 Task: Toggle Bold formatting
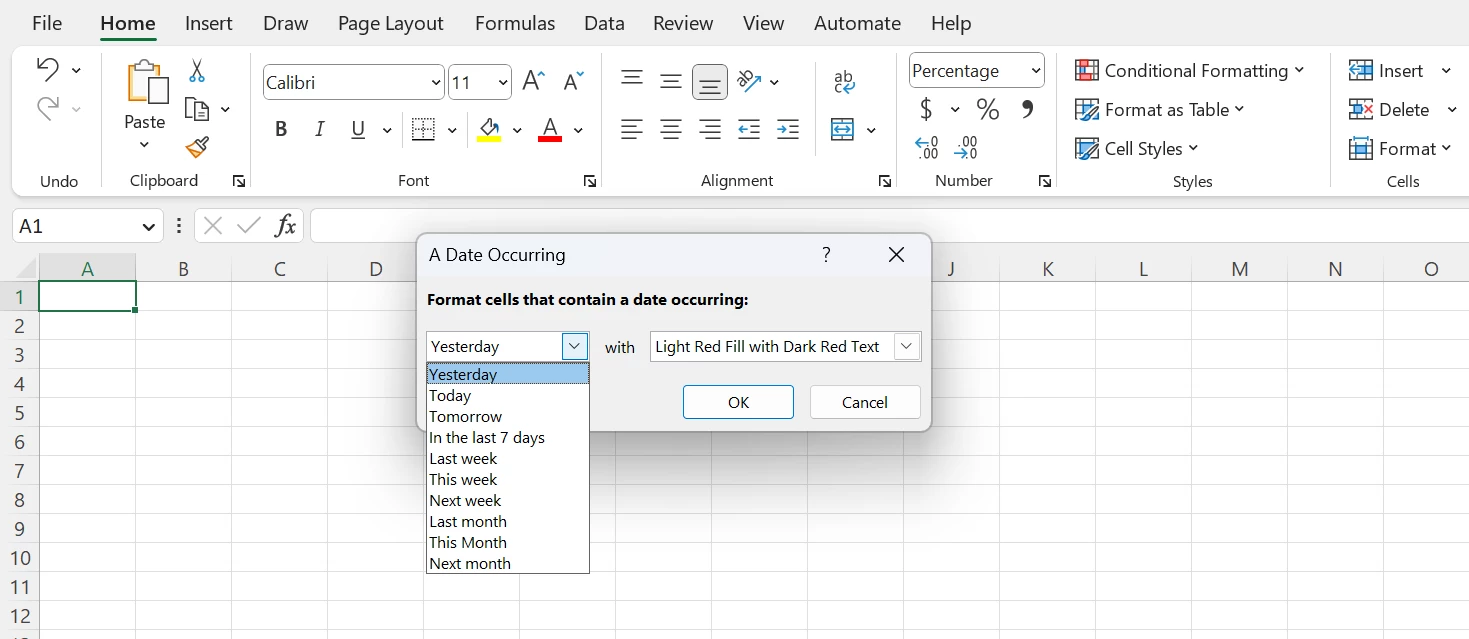coord(281,130)
